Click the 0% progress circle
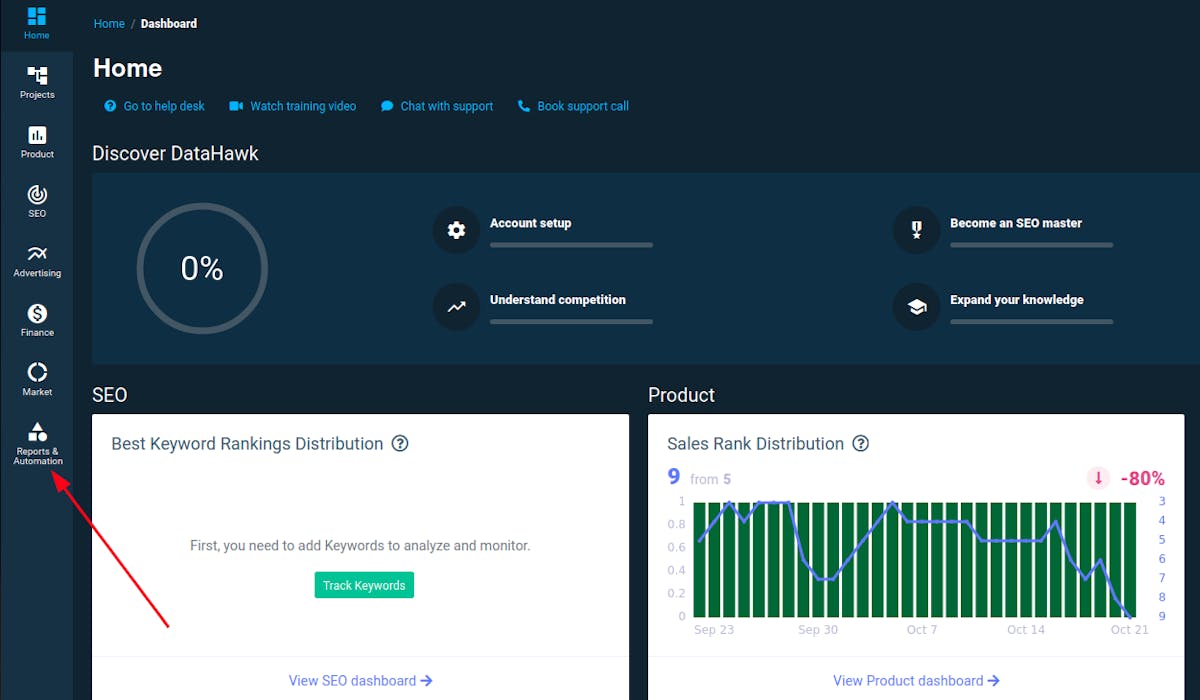Viewport: 1200px width, 700px height. click(202, 268)
